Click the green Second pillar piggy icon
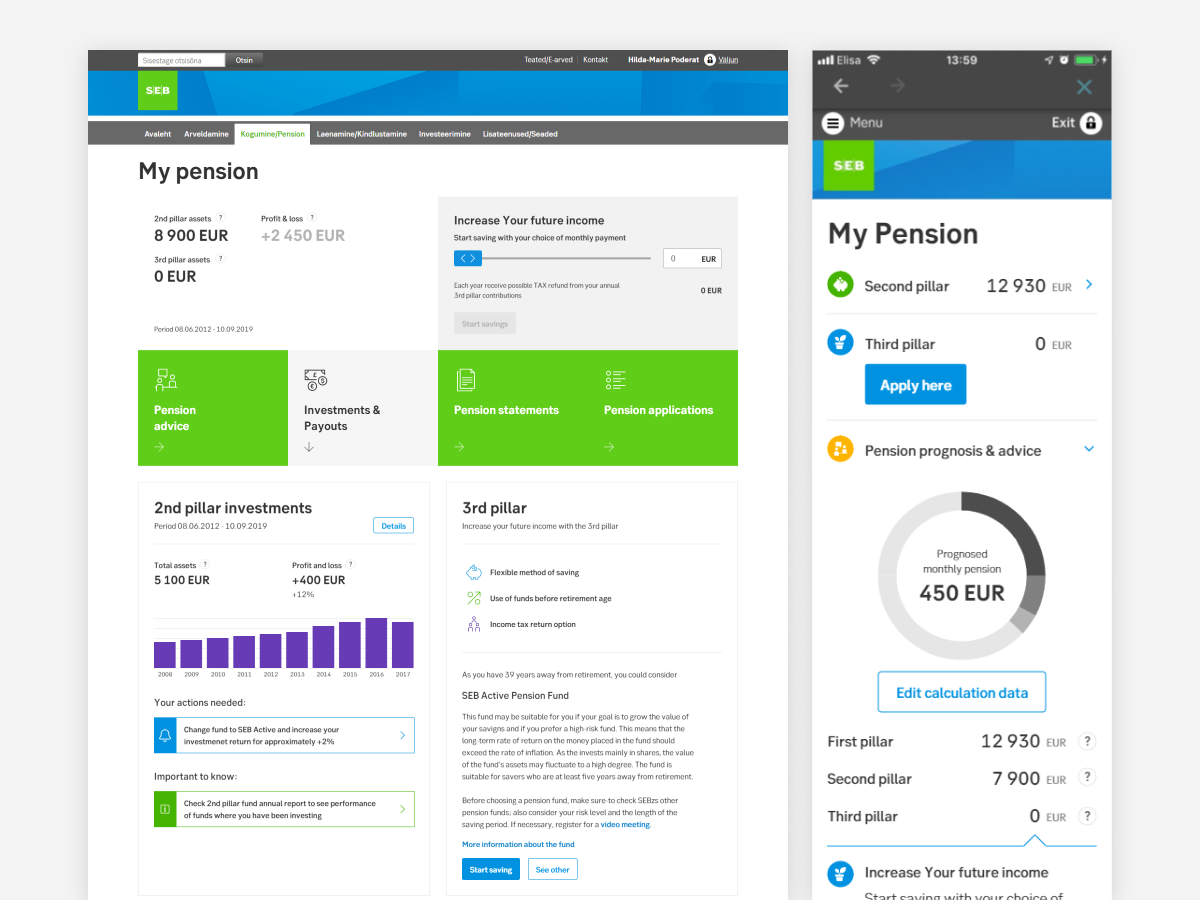 coord(840,285)
